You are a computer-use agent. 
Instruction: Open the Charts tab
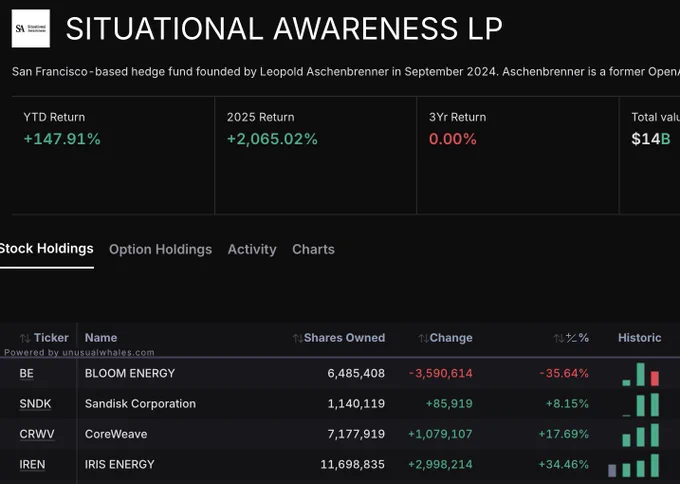pyautogui.click(x=313, y=249)
